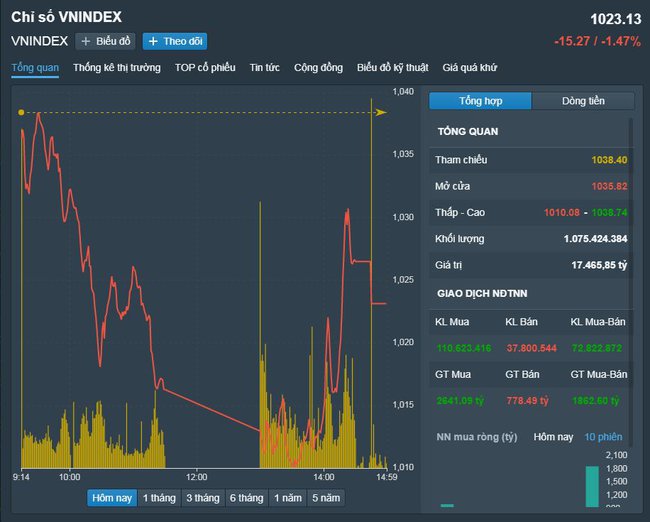The width and height of the screenshot is (650, 522).
Task: Click the Tham chiếu value 1038.40
Action: [x=609, y=160]
